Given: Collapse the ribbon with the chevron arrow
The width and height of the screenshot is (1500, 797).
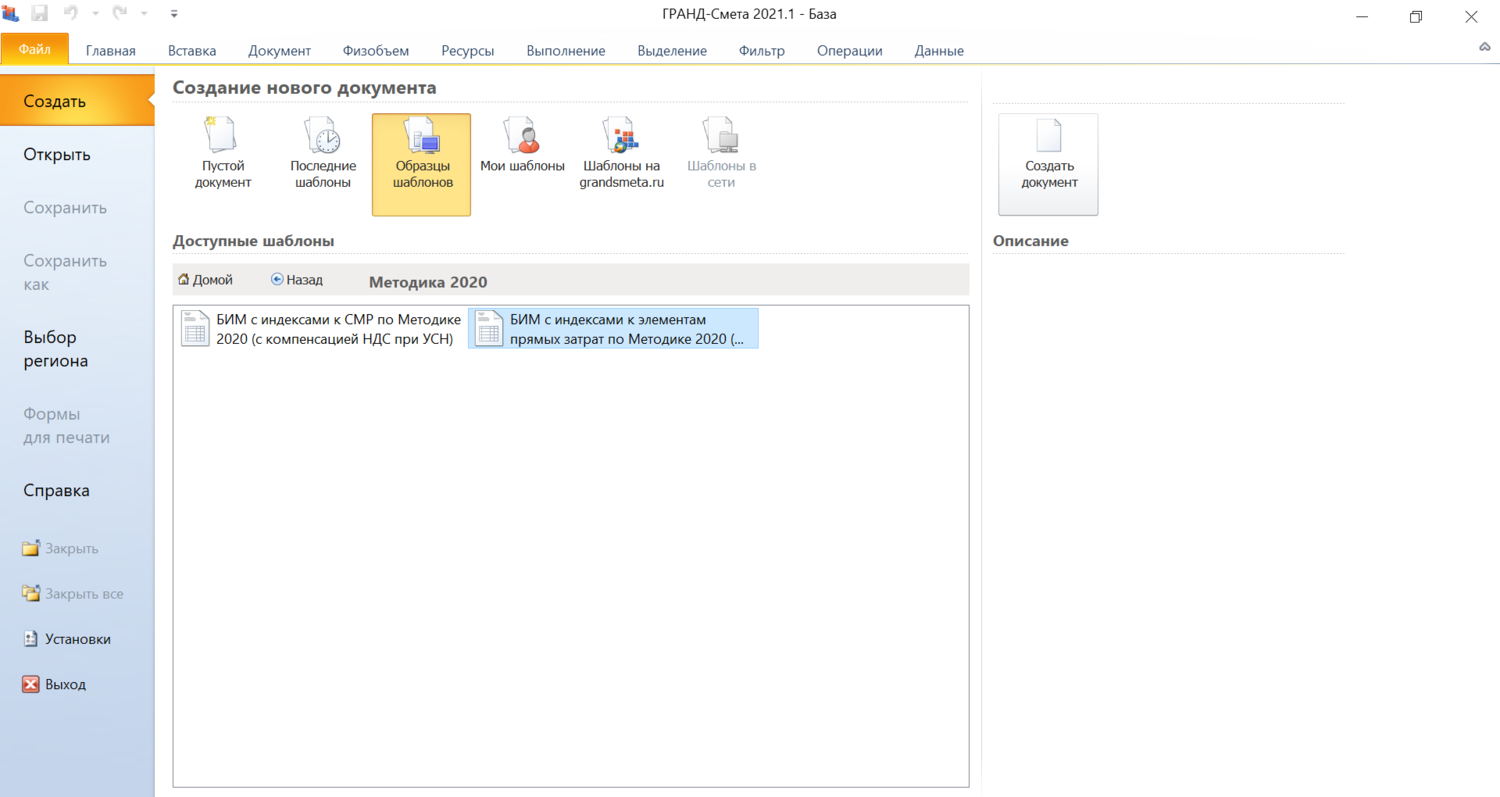Looking at the screenshot, I should (1484, 47).
